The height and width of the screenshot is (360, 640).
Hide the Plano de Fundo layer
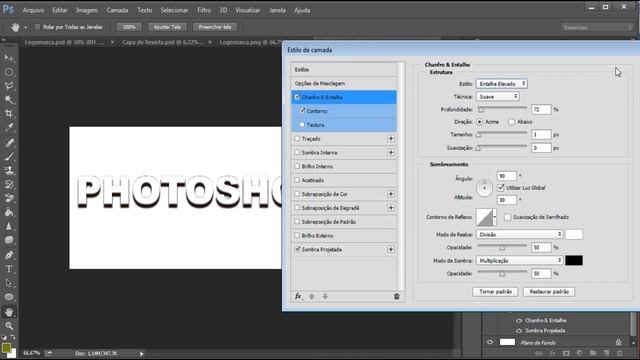(x=490, y=342)
